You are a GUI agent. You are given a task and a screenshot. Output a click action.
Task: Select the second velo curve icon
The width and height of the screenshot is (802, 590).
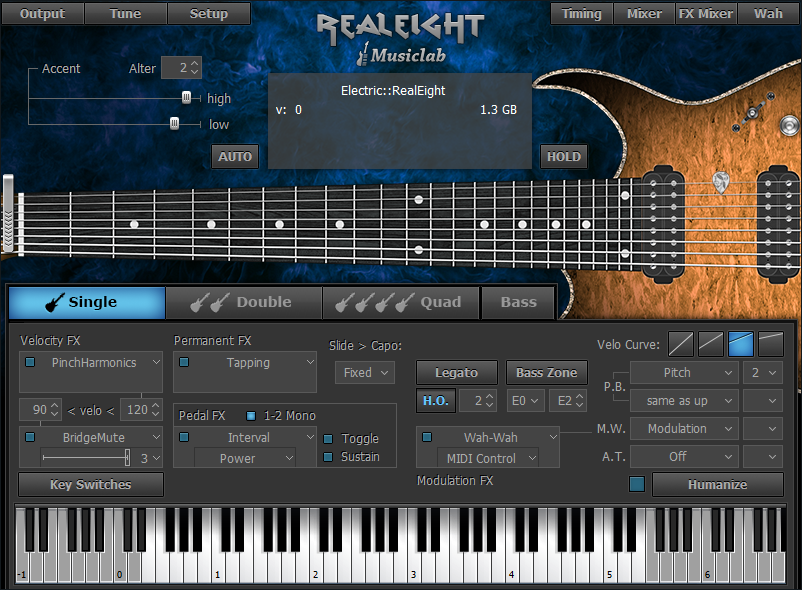coord(711,344)
